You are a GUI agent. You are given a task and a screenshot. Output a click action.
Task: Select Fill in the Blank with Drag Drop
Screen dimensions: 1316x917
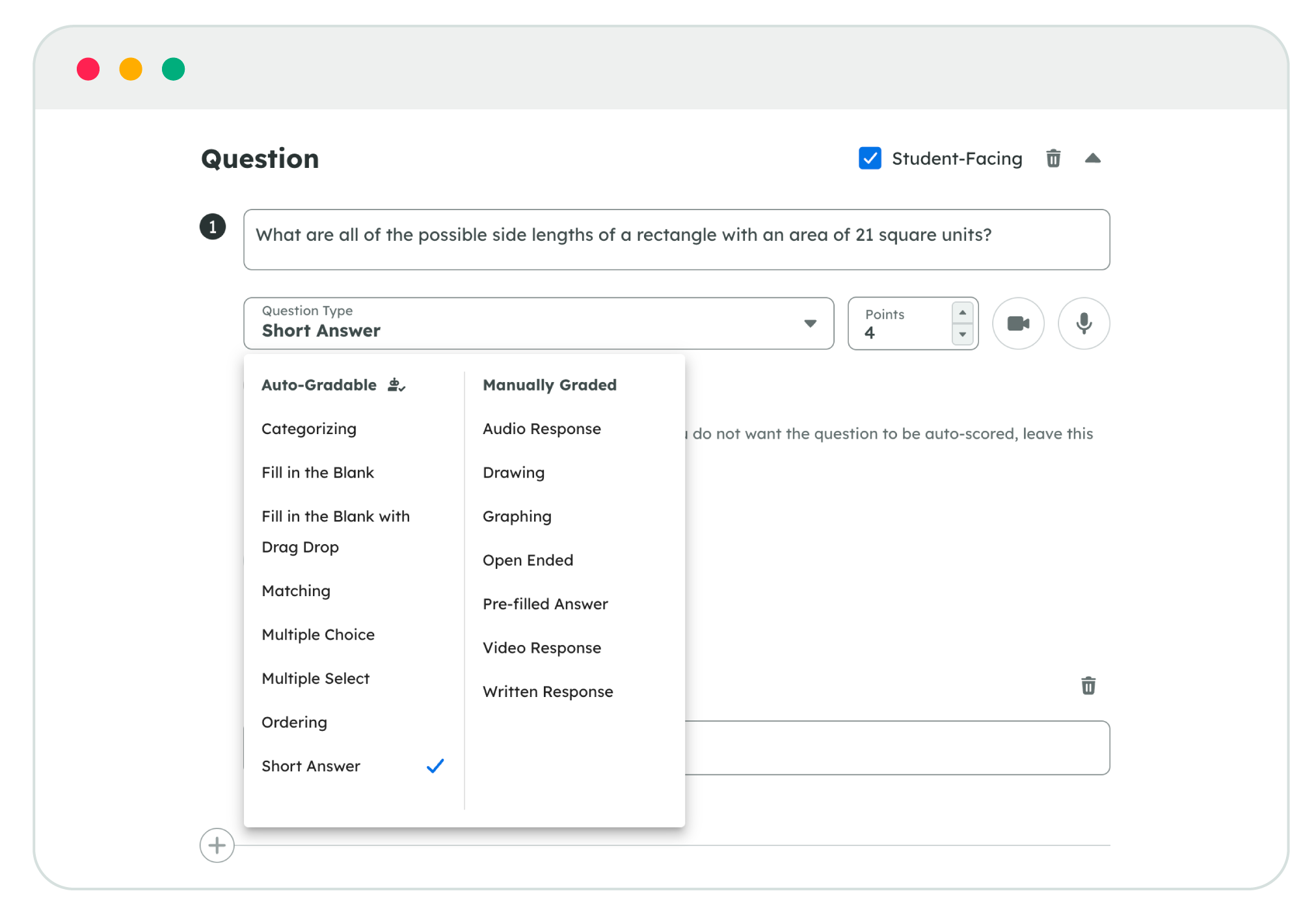(336, 531)
